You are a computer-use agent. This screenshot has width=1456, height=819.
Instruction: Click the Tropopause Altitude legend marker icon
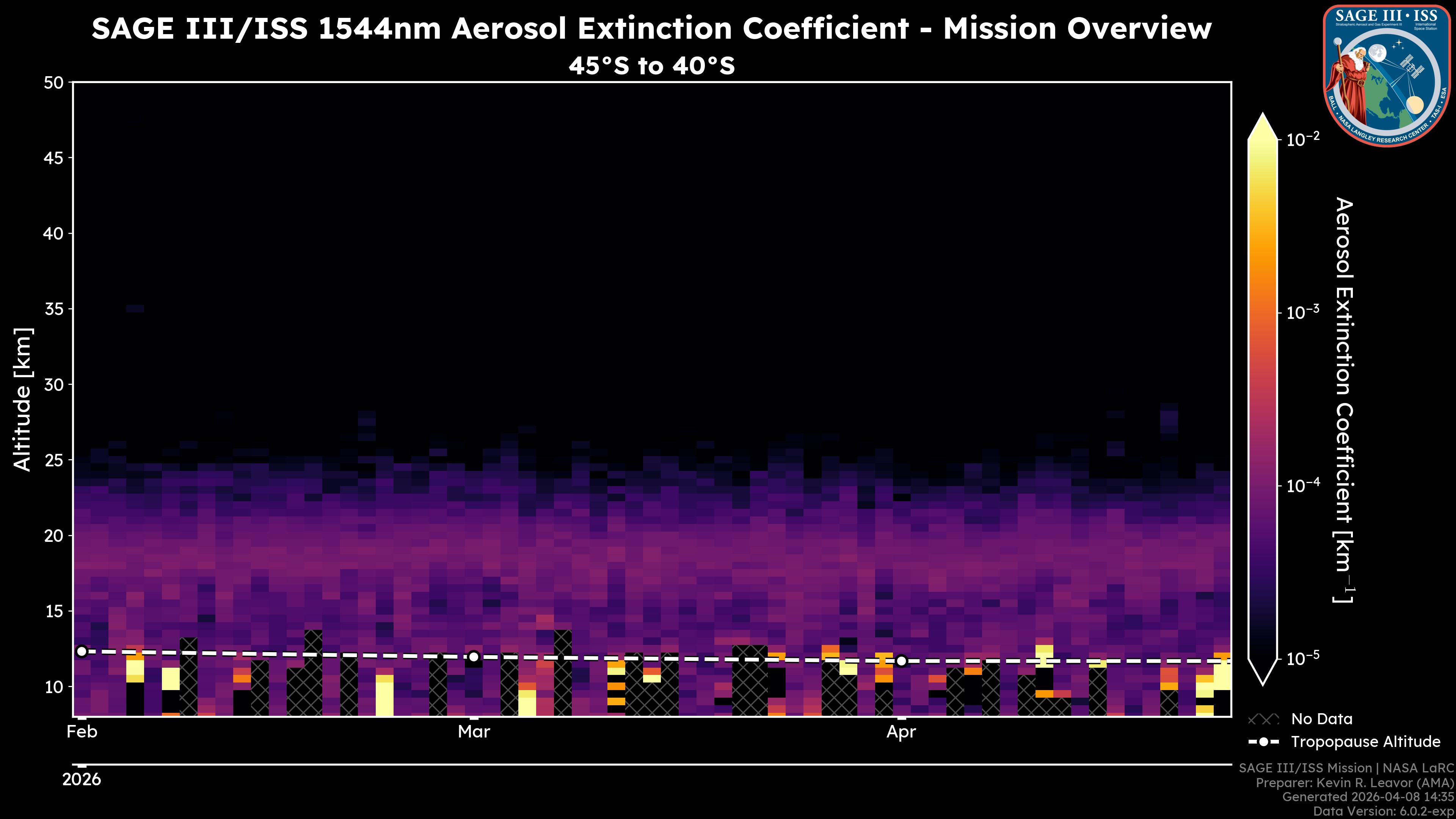[x=1263, y=742]
